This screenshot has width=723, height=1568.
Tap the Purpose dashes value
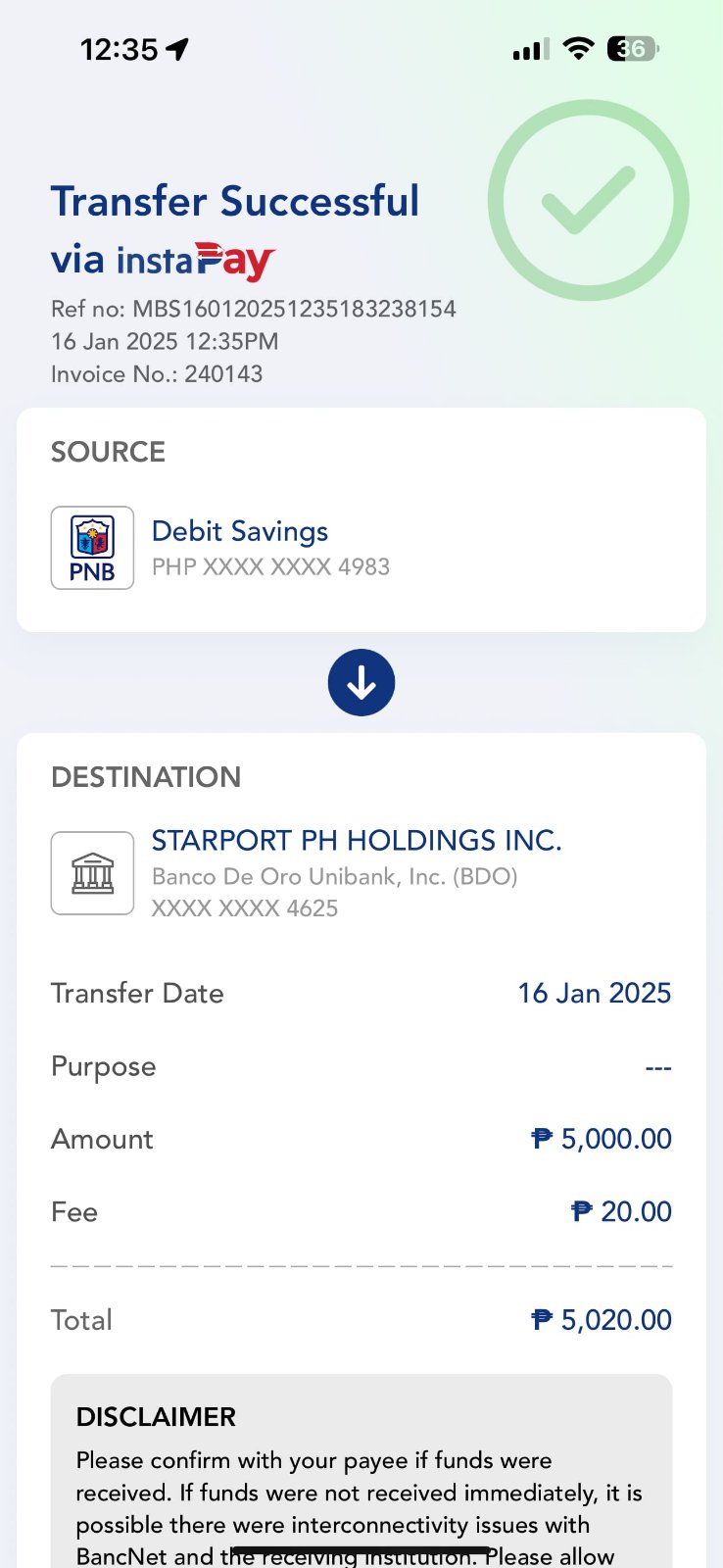coord(658,1067)
